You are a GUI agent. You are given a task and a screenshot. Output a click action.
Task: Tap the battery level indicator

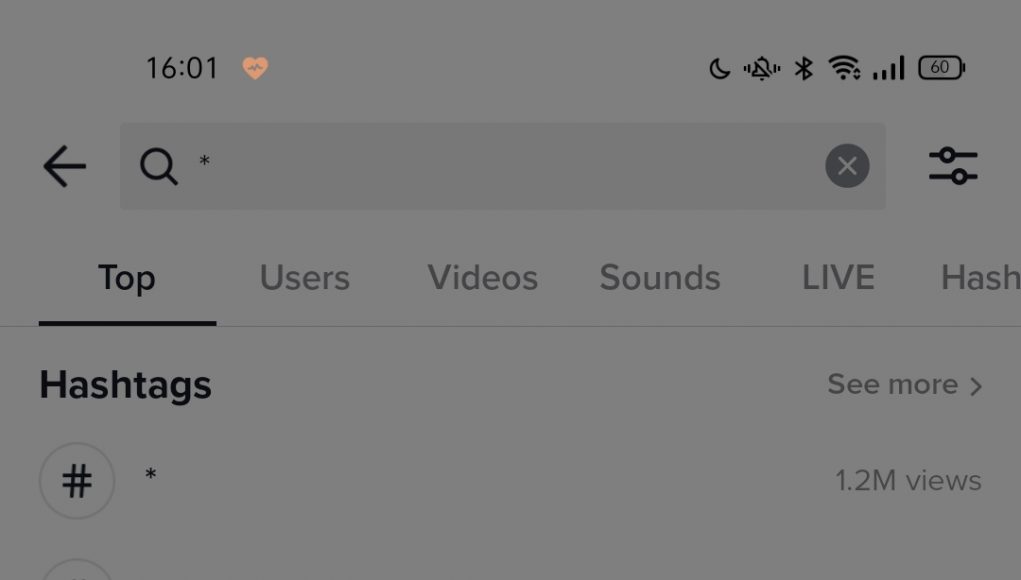(x=942, y=68)
